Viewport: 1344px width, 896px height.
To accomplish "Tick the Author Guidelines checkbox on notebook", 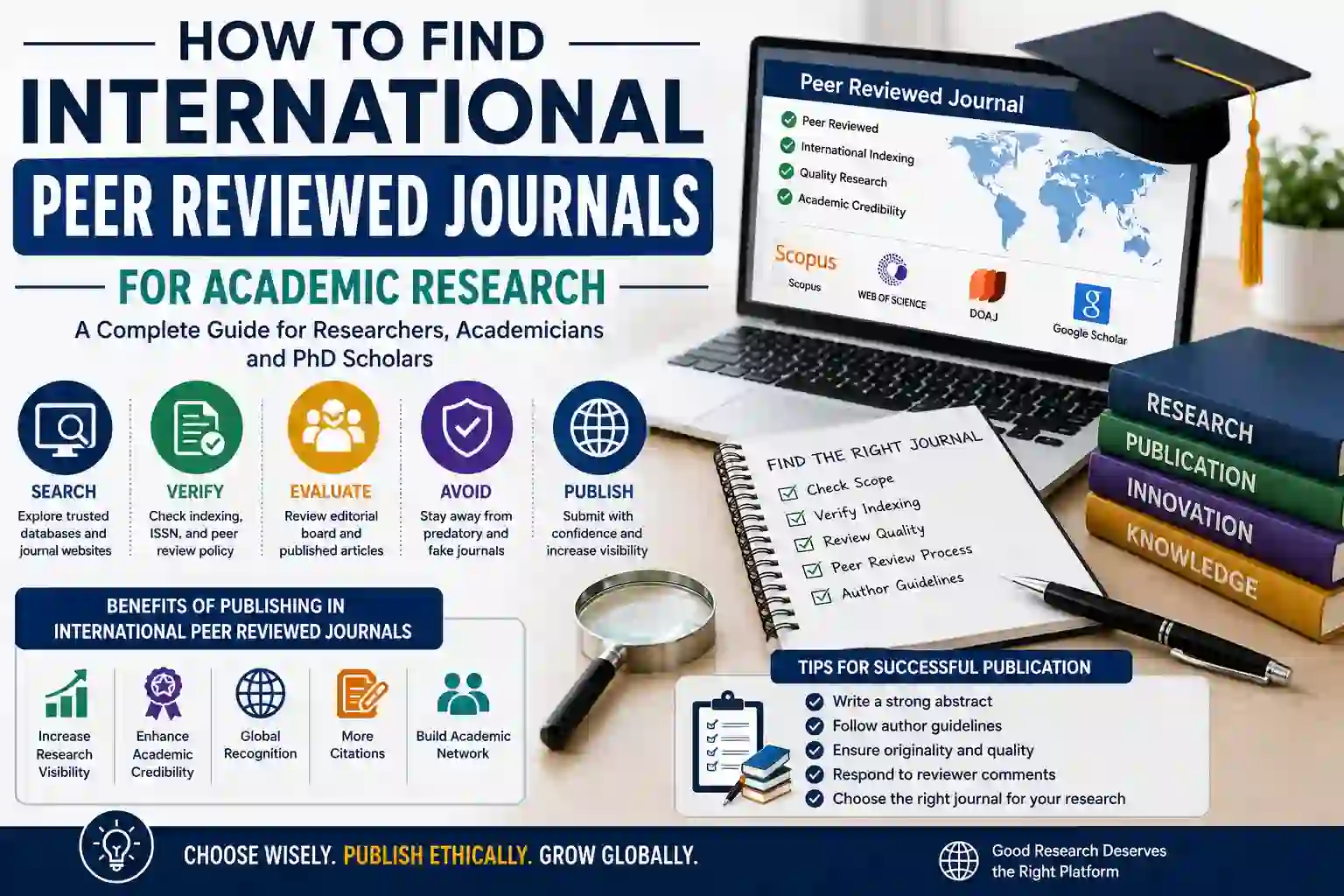I will 821,597.
